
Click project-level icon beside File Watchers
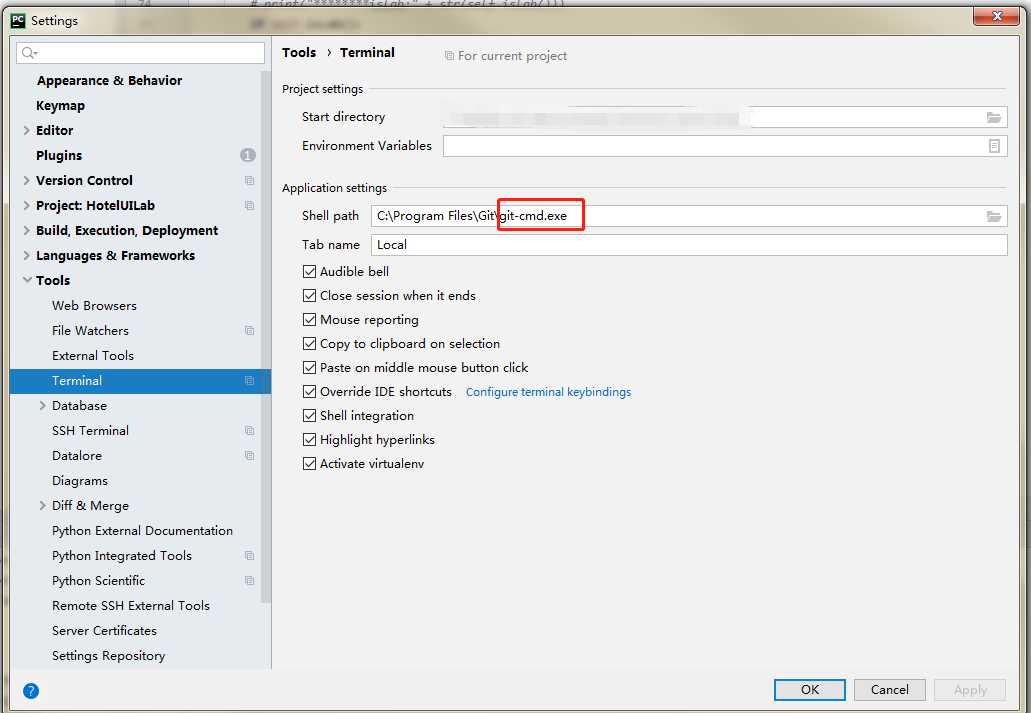(249, 331)
